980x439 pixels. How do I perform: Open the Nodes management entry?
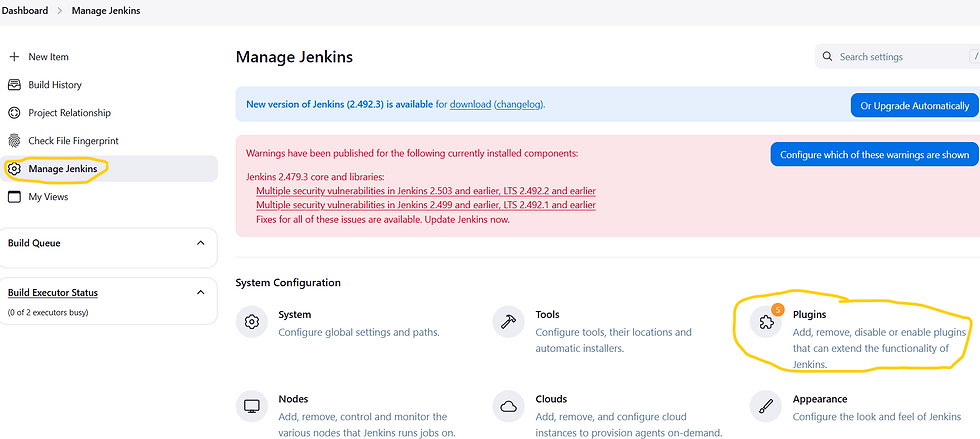pyautogui.click(x=347, y=416)
